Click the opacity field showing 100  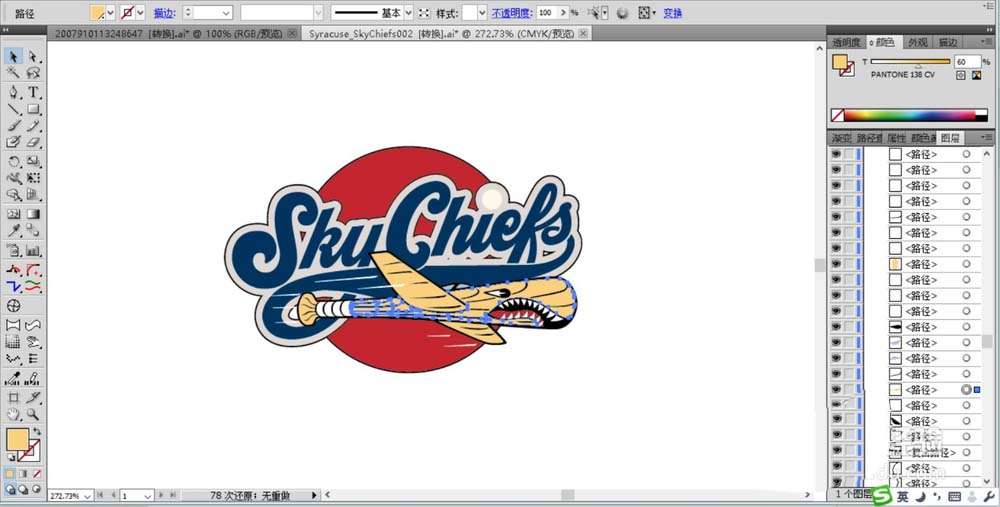point(547,13)
